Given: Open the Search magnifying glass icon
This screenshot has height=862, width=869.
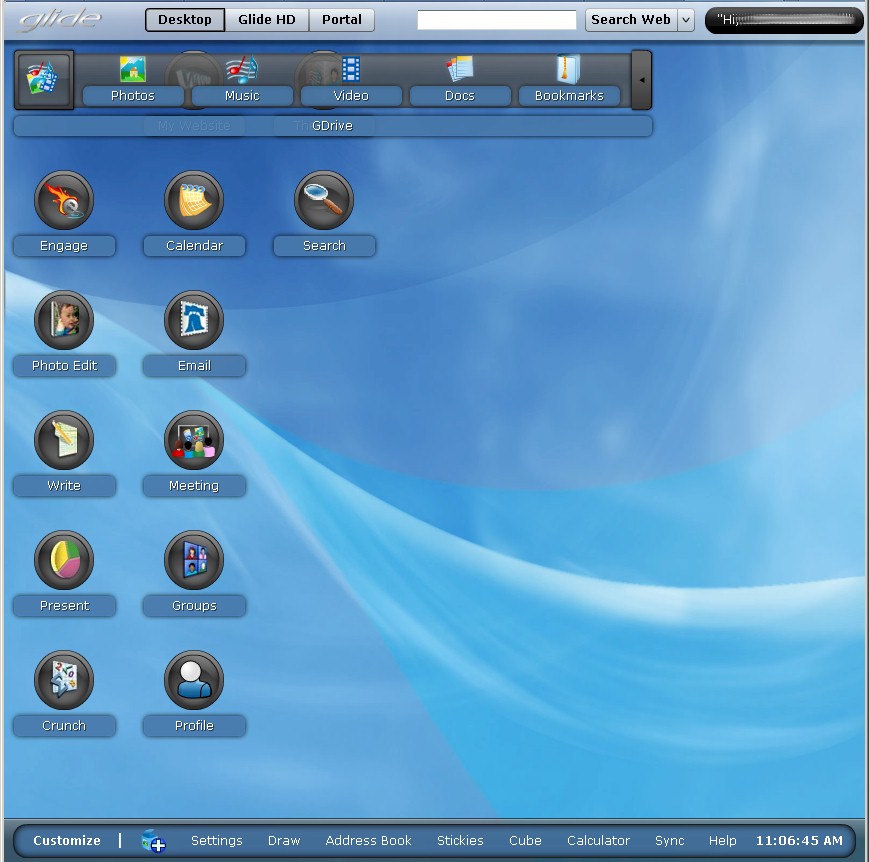Looking at the screenshot, I should click(324, 200).
